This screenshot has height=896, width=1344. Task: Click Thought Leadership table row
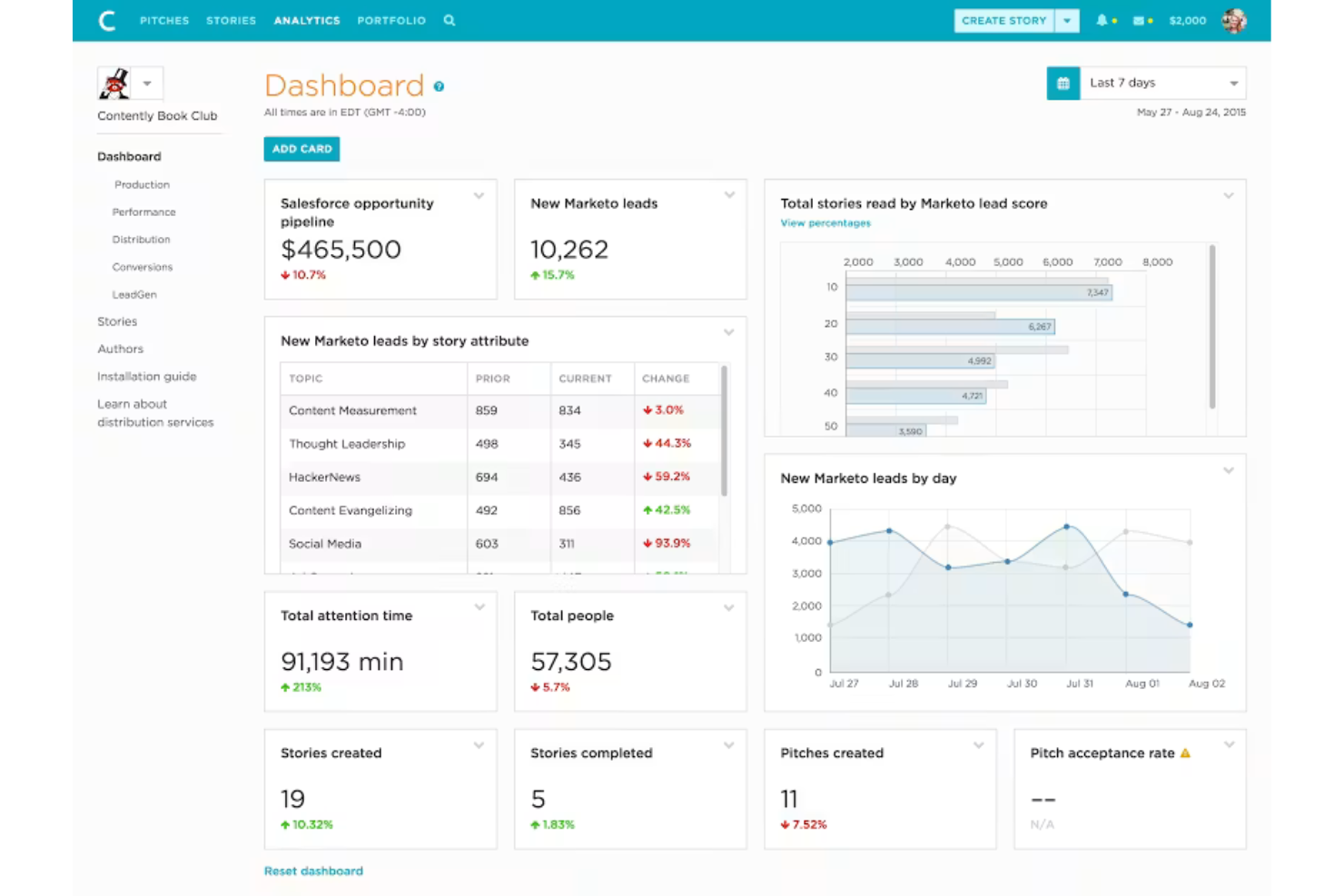pyautogui.click(x=499, y=444)
